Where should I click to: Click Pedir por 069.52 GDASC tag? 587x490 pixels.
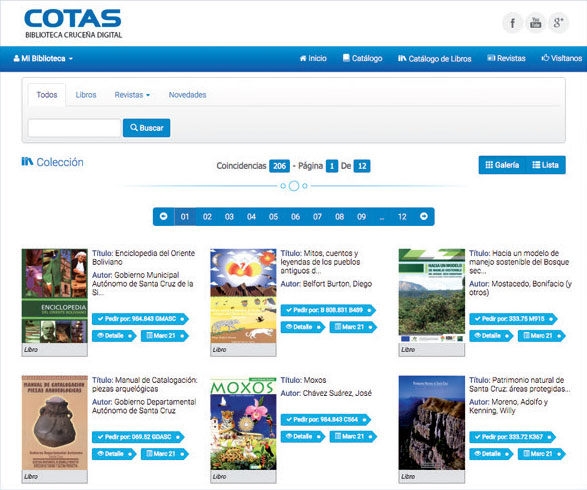point(138,437)
